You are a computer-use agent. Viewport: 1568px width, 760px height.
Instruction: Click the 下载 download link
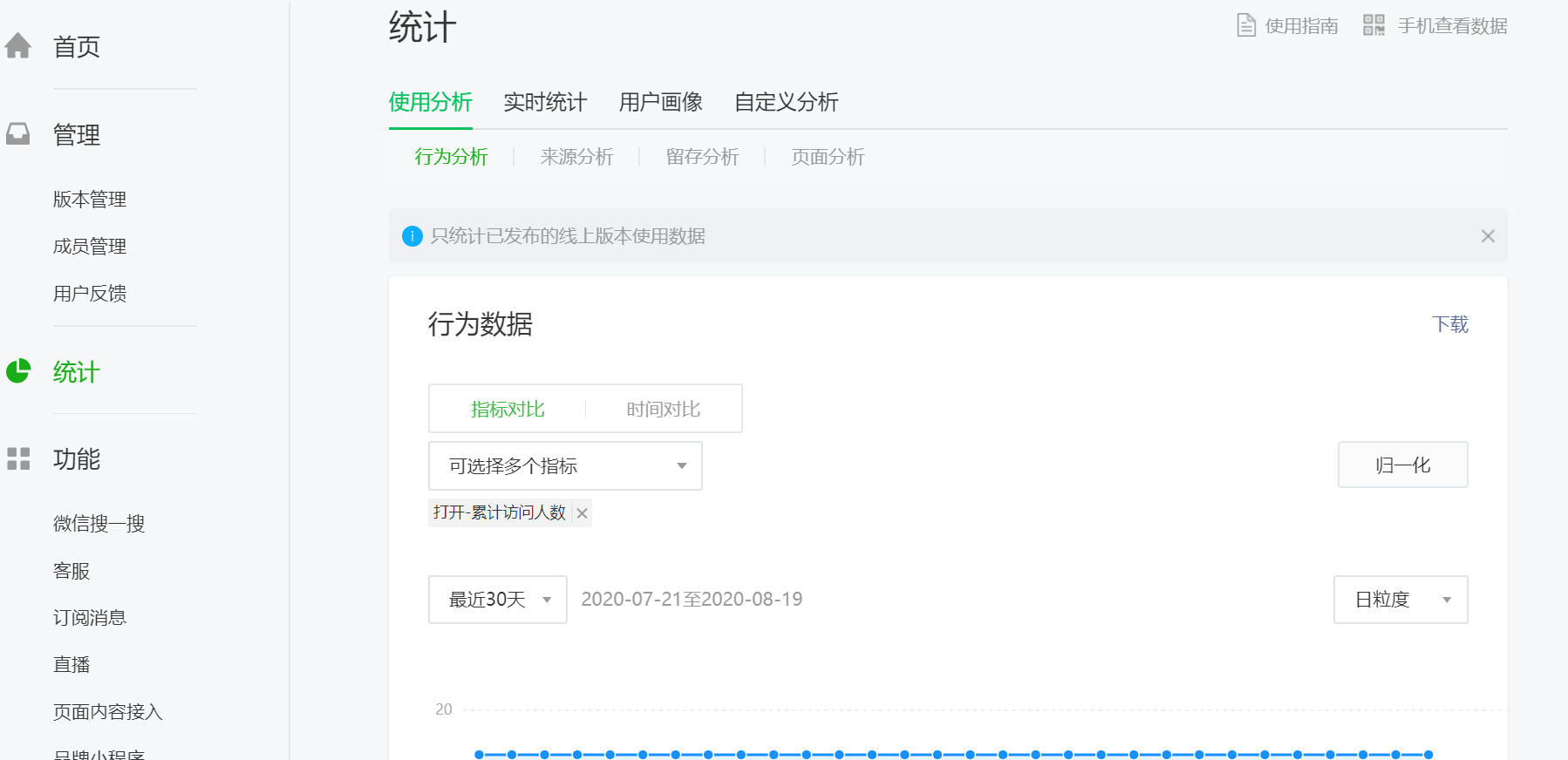1449,324
